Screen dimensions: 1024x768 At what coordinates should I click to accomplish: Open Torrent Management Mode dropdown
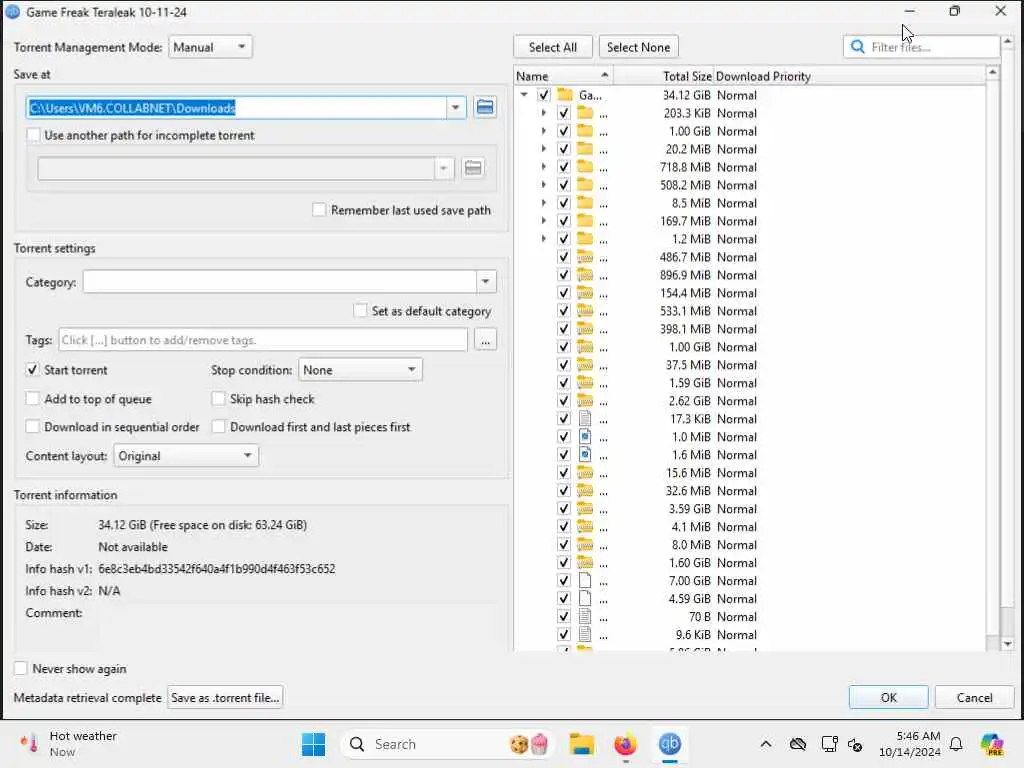coord(210,47)
